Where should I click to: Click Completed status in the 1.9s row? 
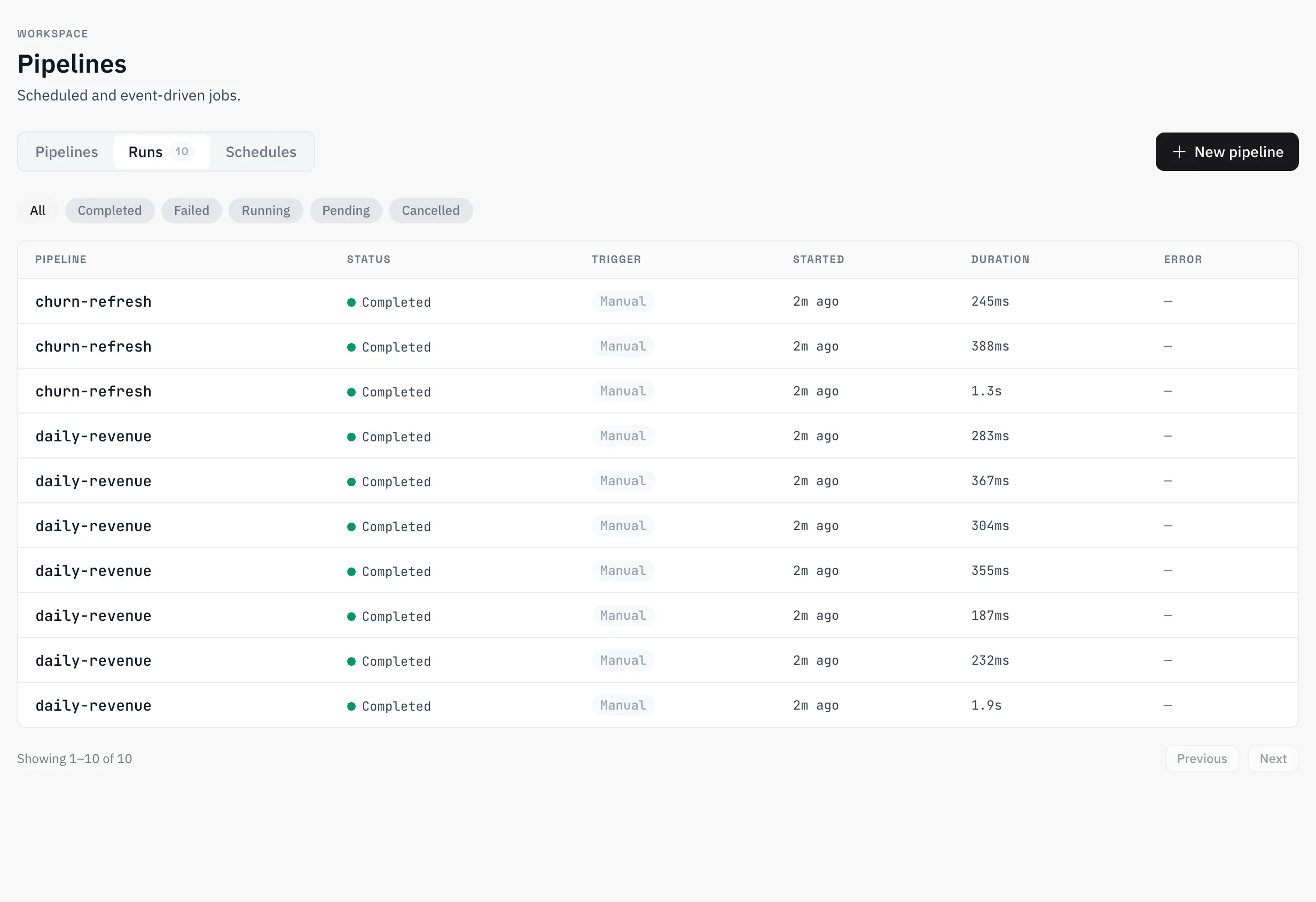click(x=389, y=706)
